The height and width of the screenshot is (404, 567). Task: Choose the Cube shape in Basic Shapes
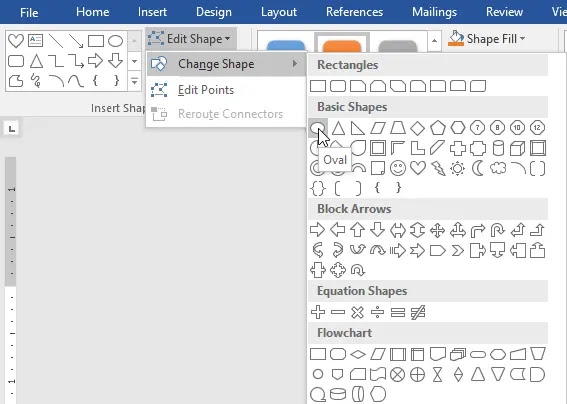(517, 148)
